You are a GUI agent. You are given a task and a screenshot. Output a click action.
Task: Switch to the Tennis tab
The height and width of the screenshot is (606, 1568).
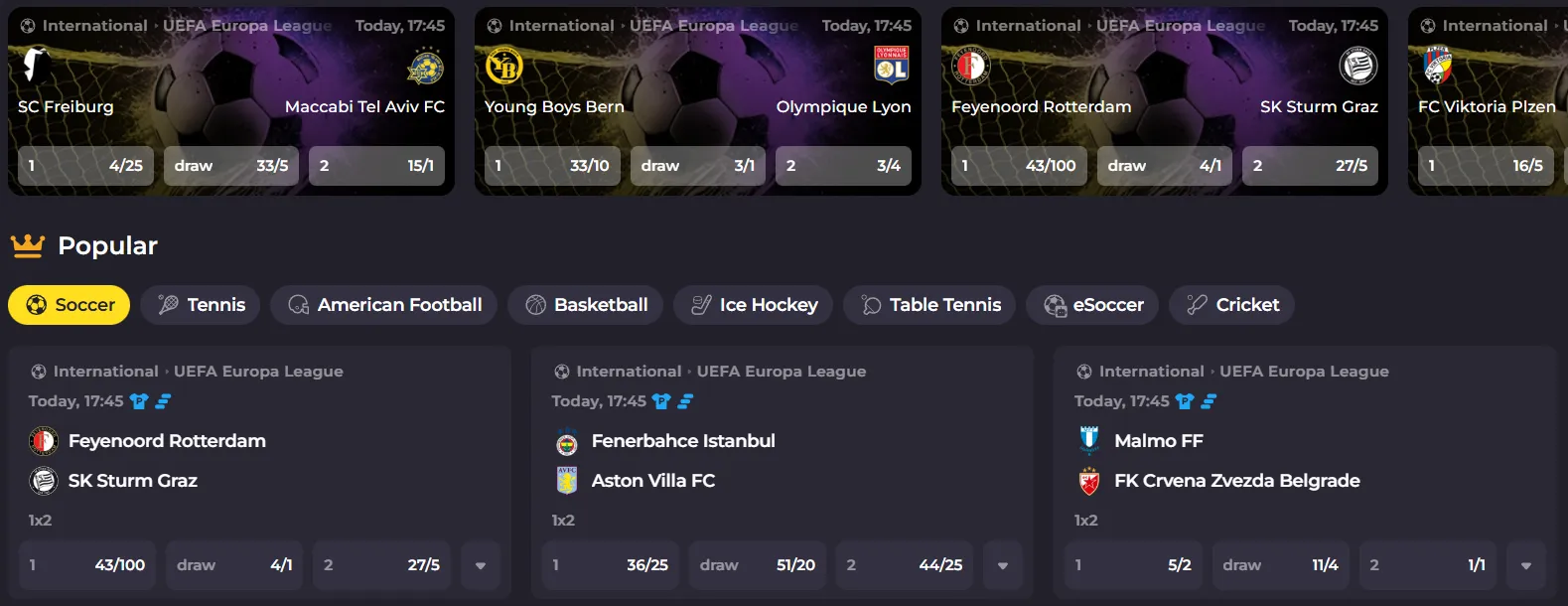point(200,305)
